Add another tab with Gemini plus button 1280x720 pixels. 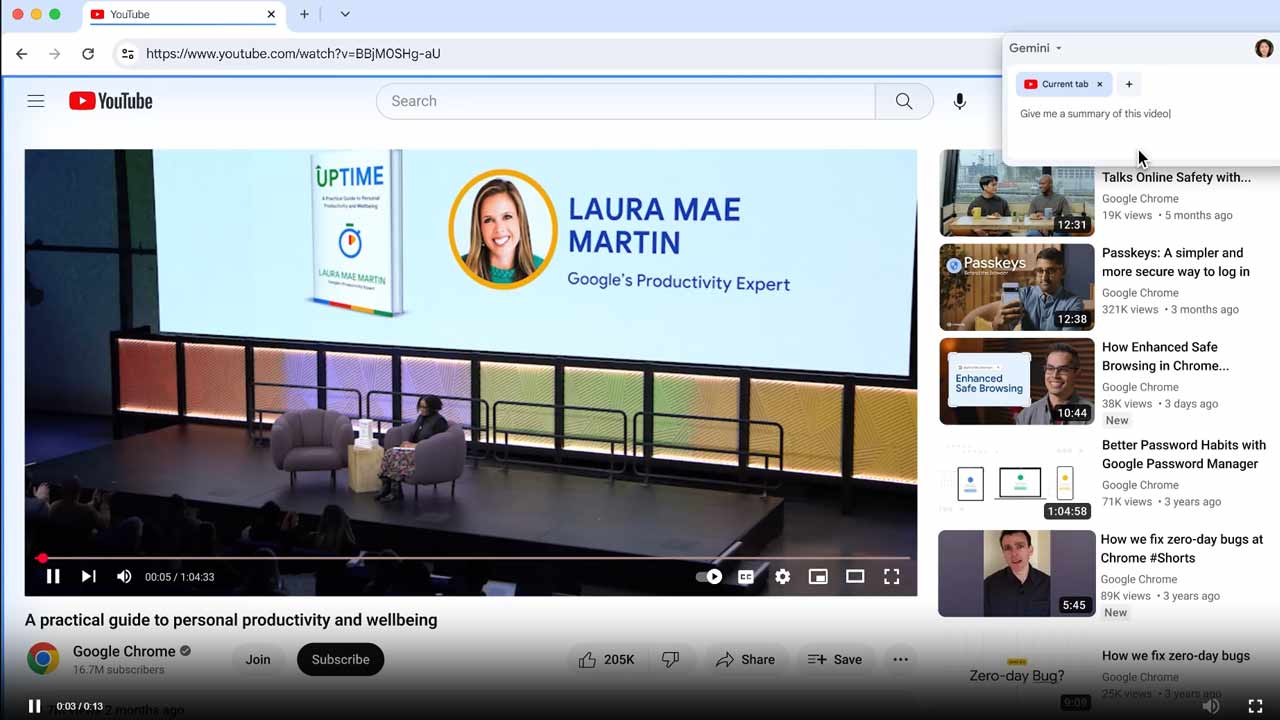tap(1129, 84)
